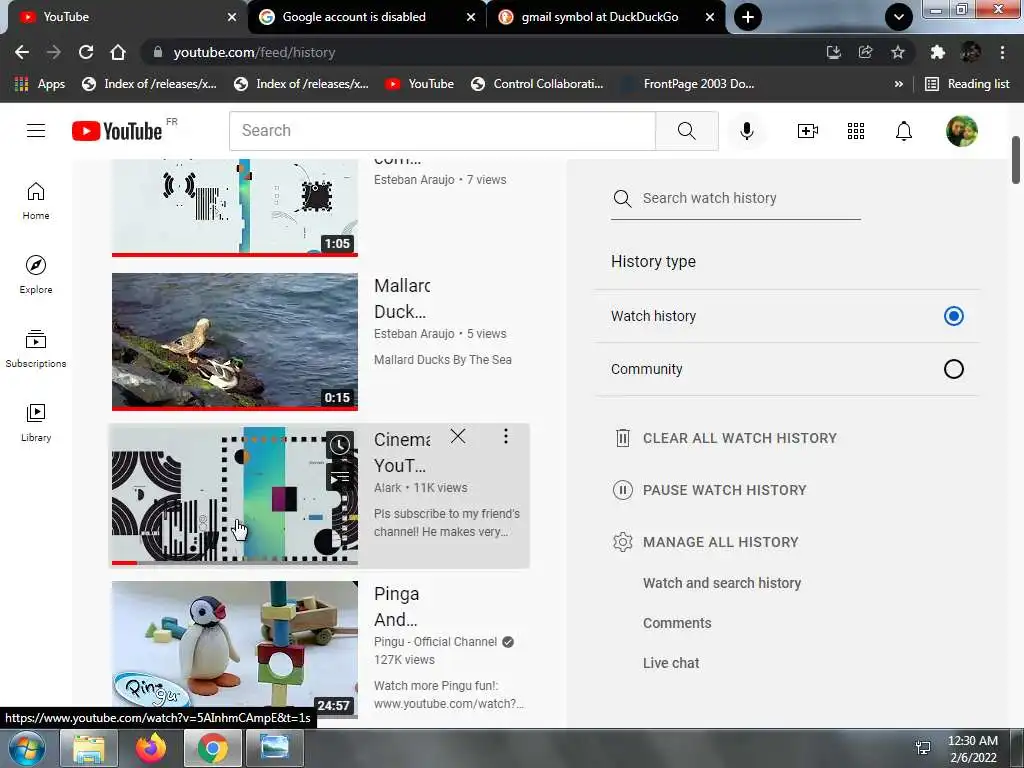Open the Cinema video thumbnail
1024x768 pixels.
pyautogui.click(x=234, y=496)
